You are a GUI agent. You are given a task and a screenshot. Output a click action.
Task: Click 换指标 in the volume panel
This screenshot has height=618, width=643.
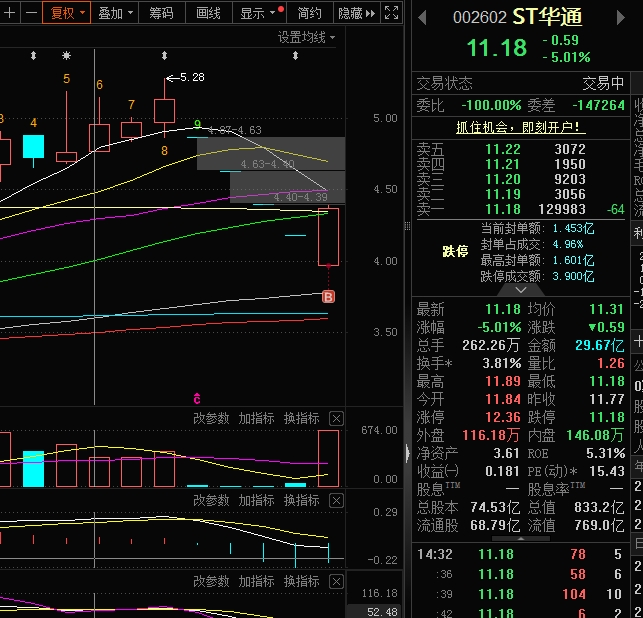pyautogui.click(x=301, y=418)
